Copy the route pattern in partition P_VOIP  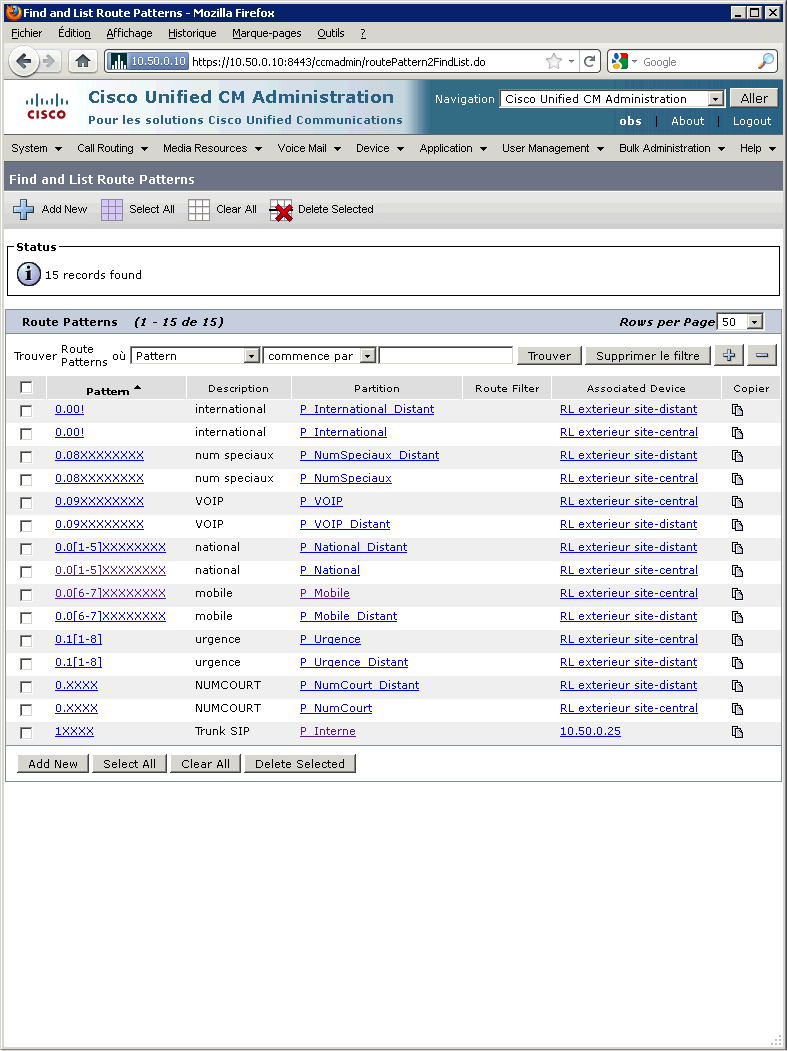coord(737,502)
